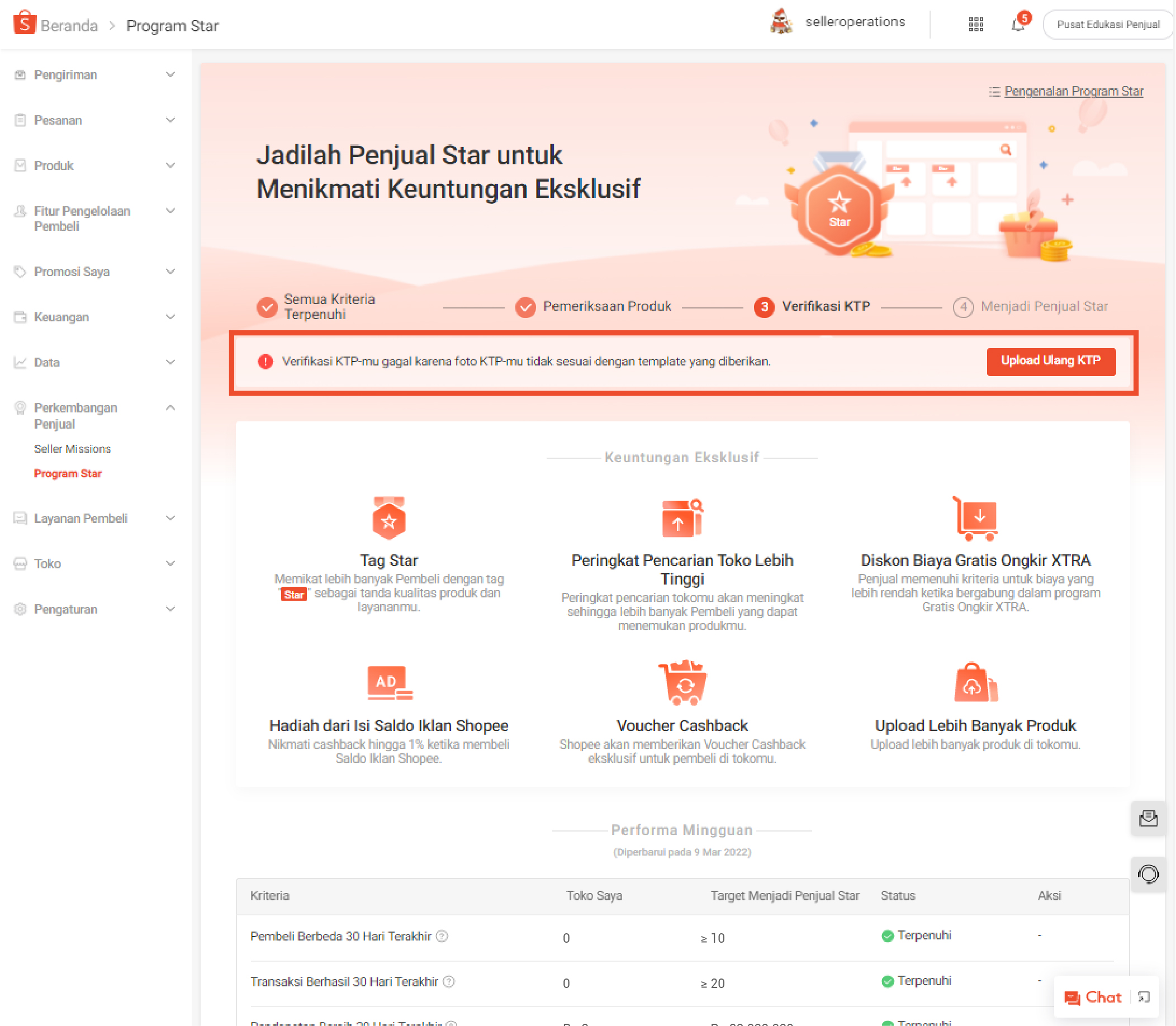Click the Kriteria column header
Image resolution: width=1176 pixels, height=1026 pixels.
(x=269, y=896)
